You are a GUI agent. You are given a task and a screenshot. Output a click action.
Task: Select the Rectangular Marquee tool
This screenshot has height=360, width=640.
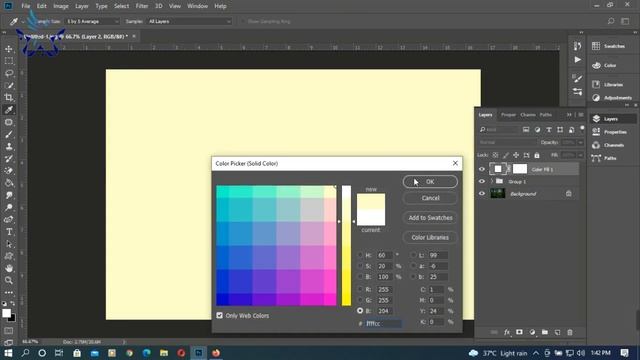9,61
